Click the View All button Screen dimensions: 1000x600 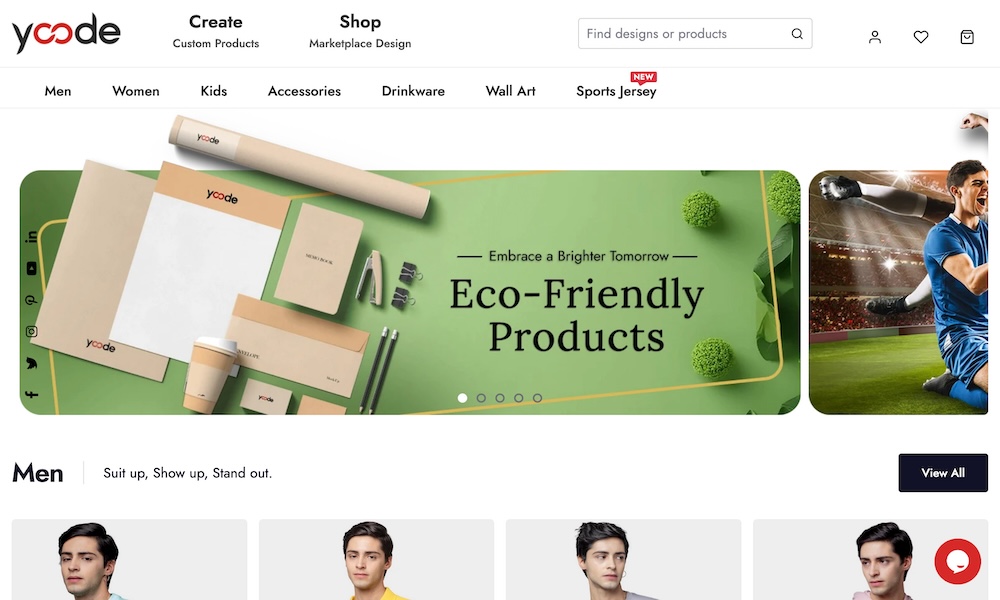943,473
